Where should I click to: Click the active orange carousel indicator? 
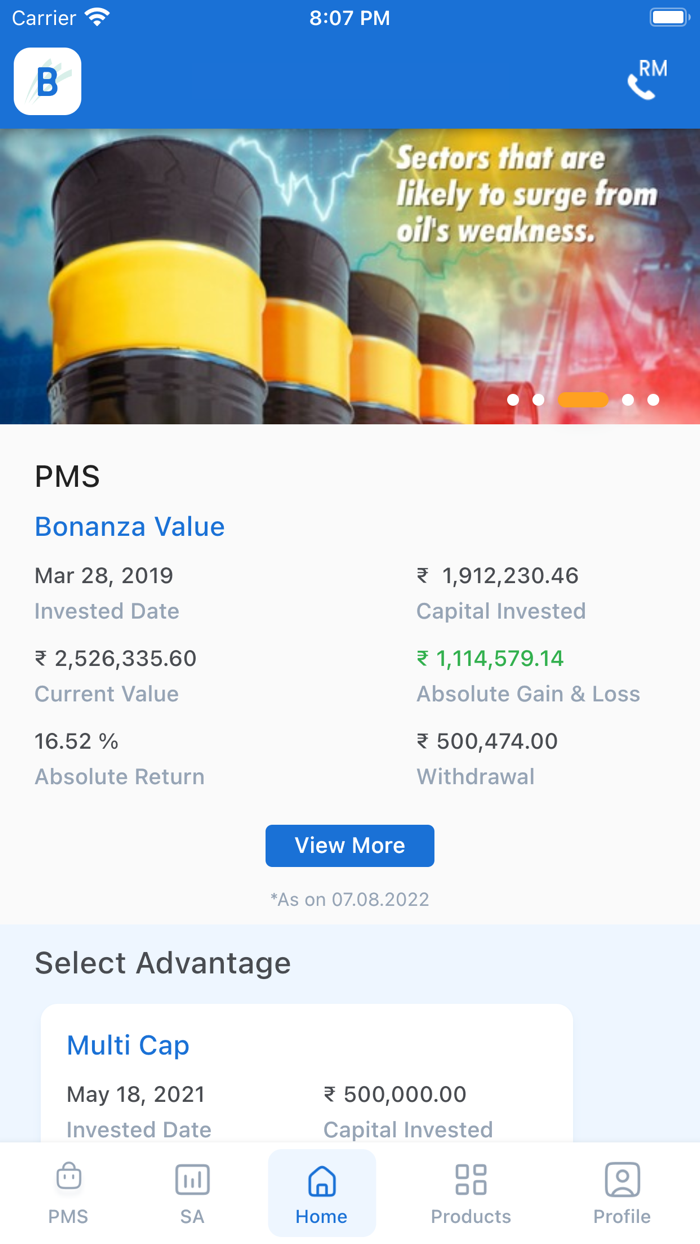(x=583, y=399)
